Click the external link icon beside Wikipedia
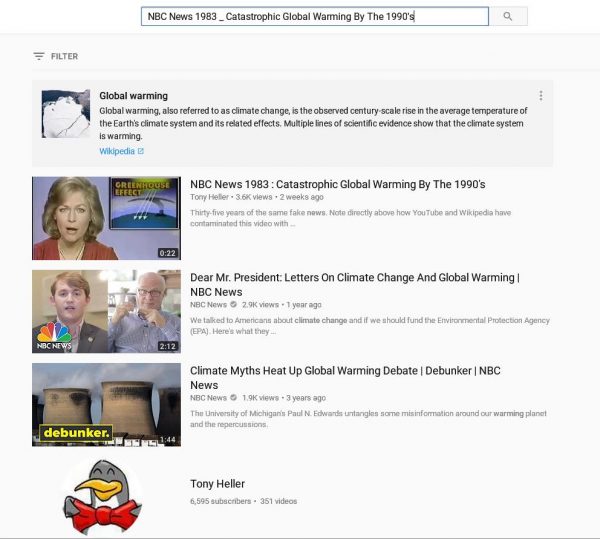 [141, 151]
